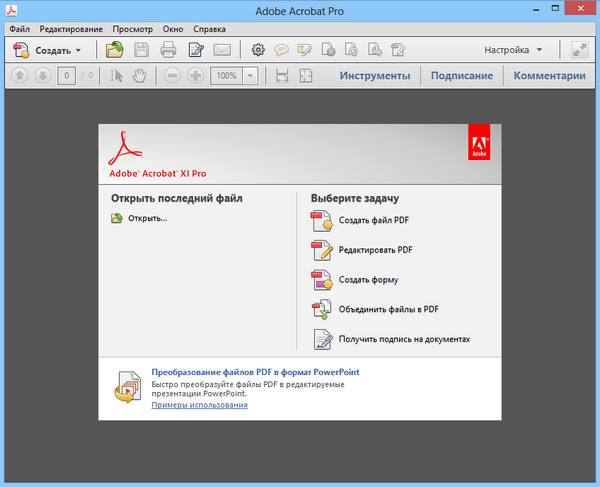Click the Примеры использования link
Viewport: 600px width, 487px height.
point(199,405)
